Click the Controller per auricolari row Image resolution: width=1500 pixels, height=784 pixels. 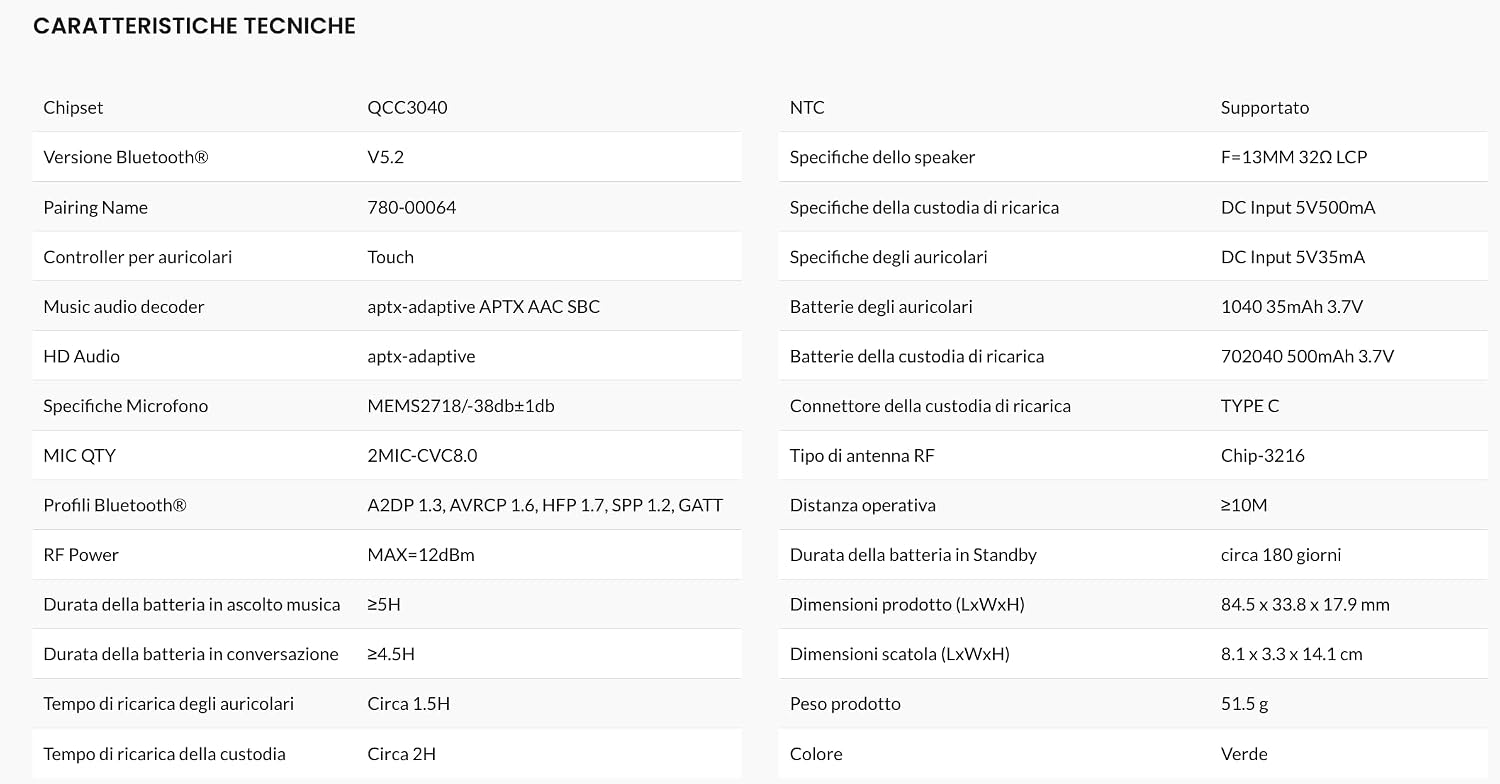pyautogui.click(x=387, y=256)
